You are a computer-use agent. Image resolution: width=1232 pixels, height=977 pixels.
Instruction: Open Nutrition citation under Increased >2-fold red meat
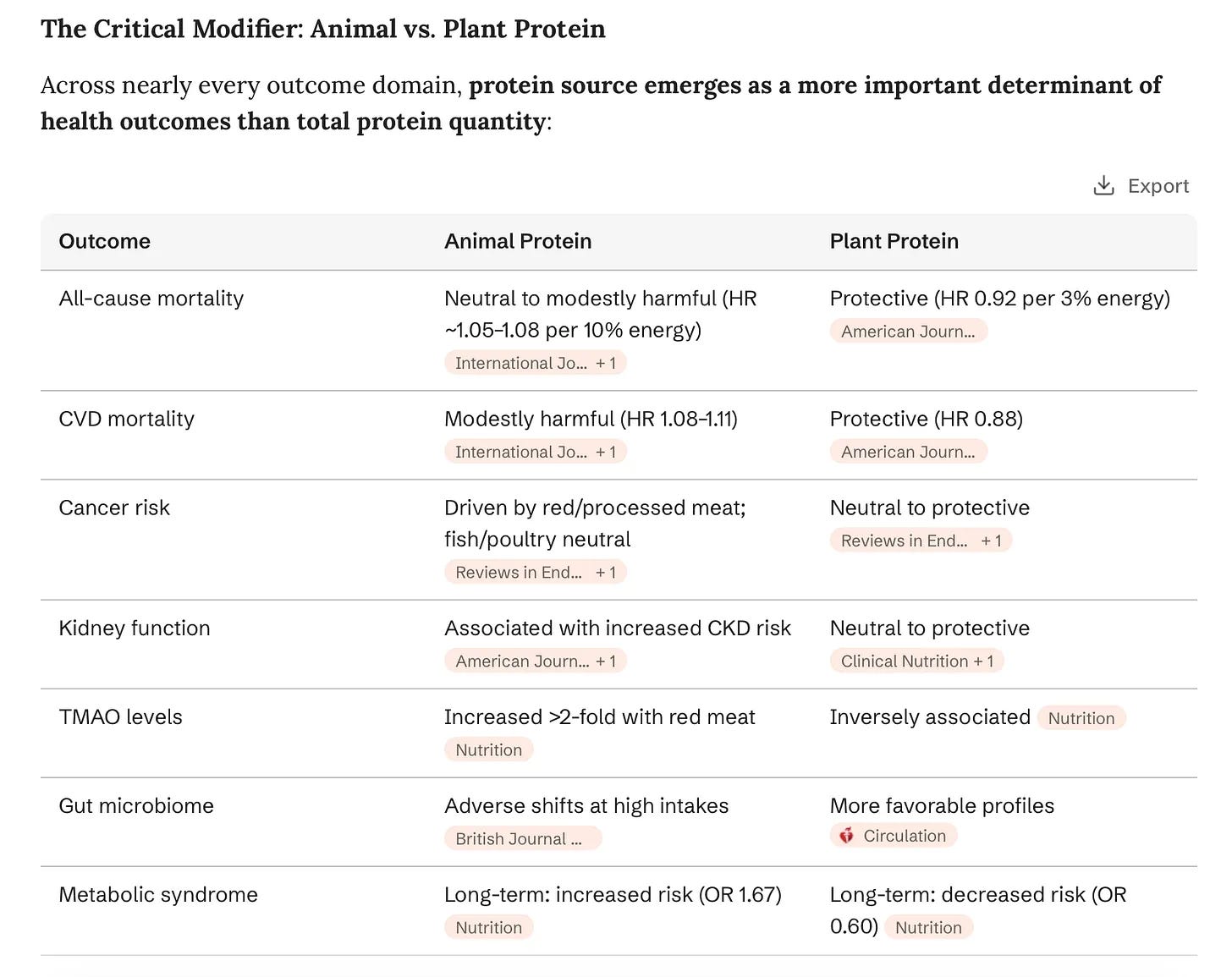(488, 749)
